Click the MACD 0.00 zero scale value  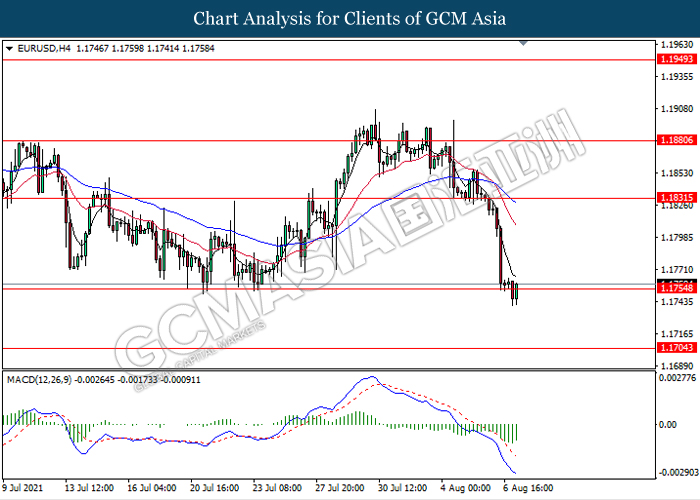(x=668, y=424)
